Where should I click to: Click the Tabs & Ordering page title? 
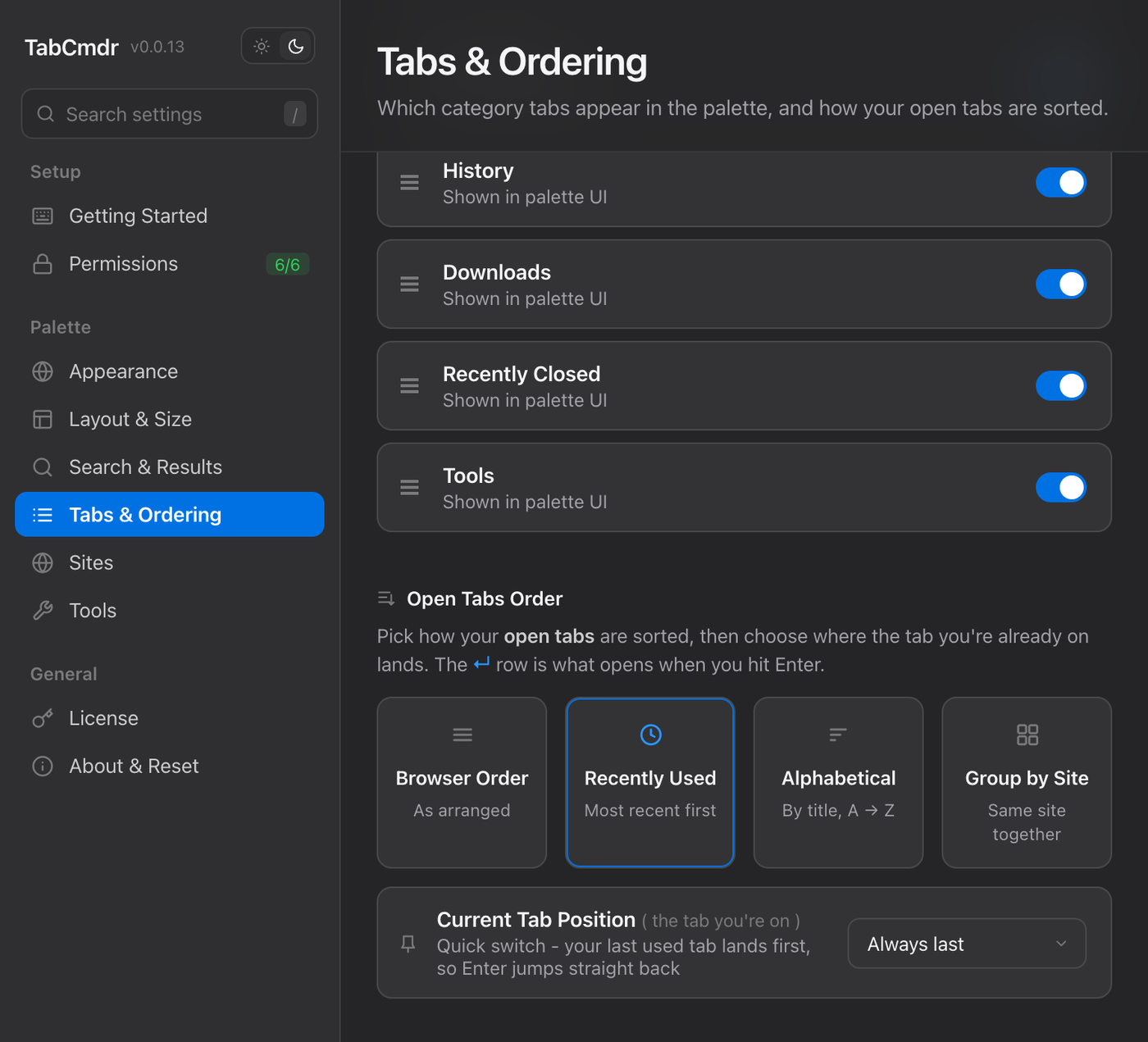point(512,62)
